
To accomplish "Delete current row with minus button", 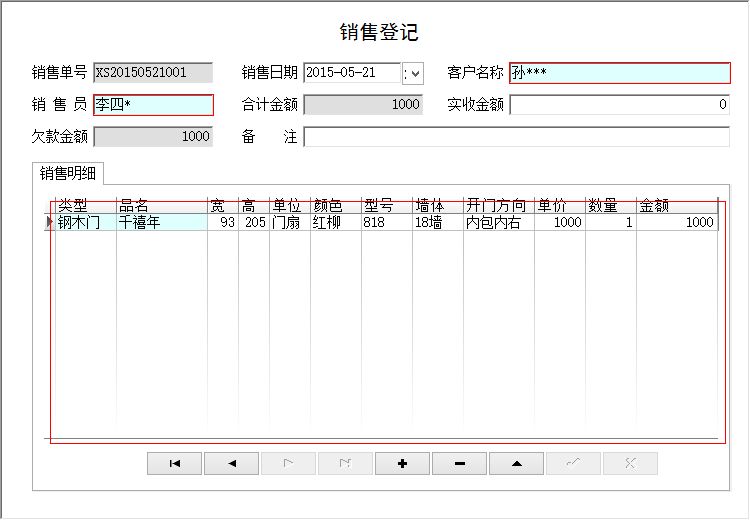I will click(459, 463).
